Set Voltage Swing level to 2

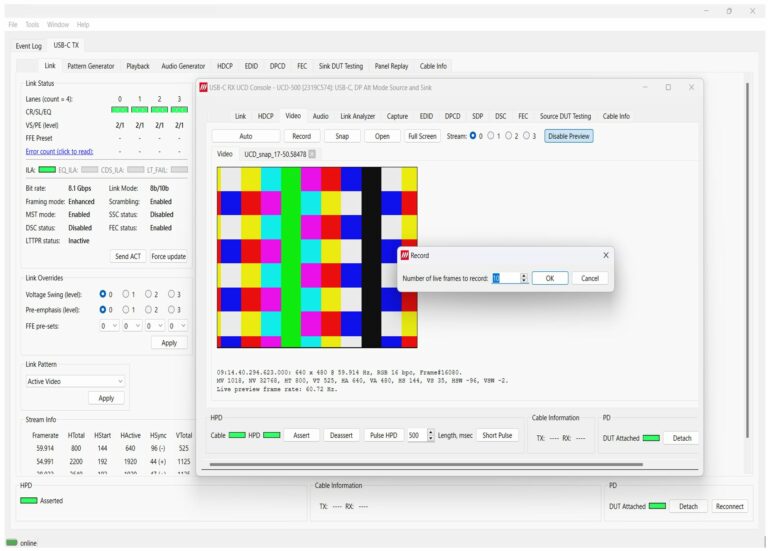pyautogui.click(x=147, y=295)
